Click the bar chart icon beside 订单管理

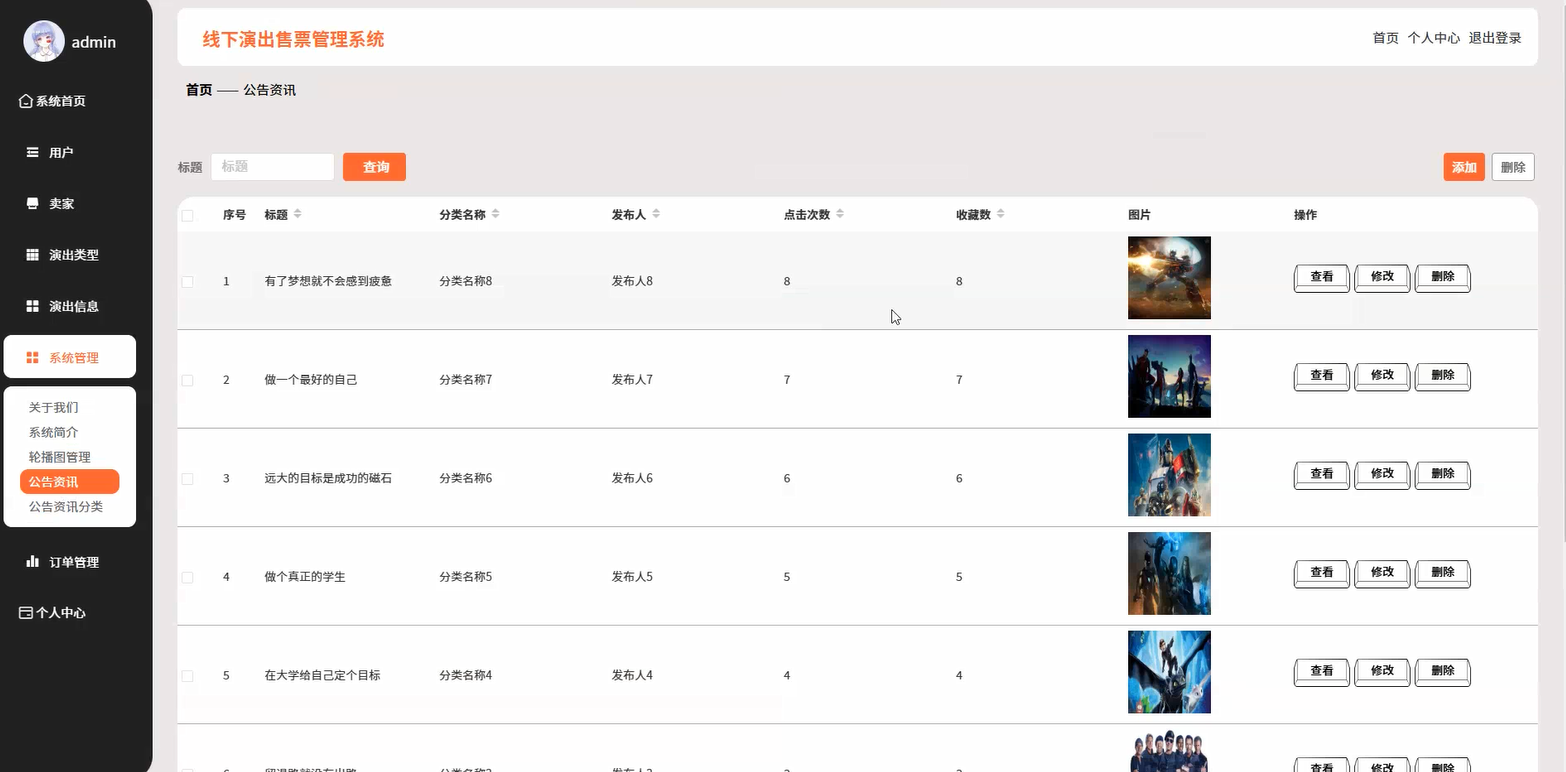[32, 561]
